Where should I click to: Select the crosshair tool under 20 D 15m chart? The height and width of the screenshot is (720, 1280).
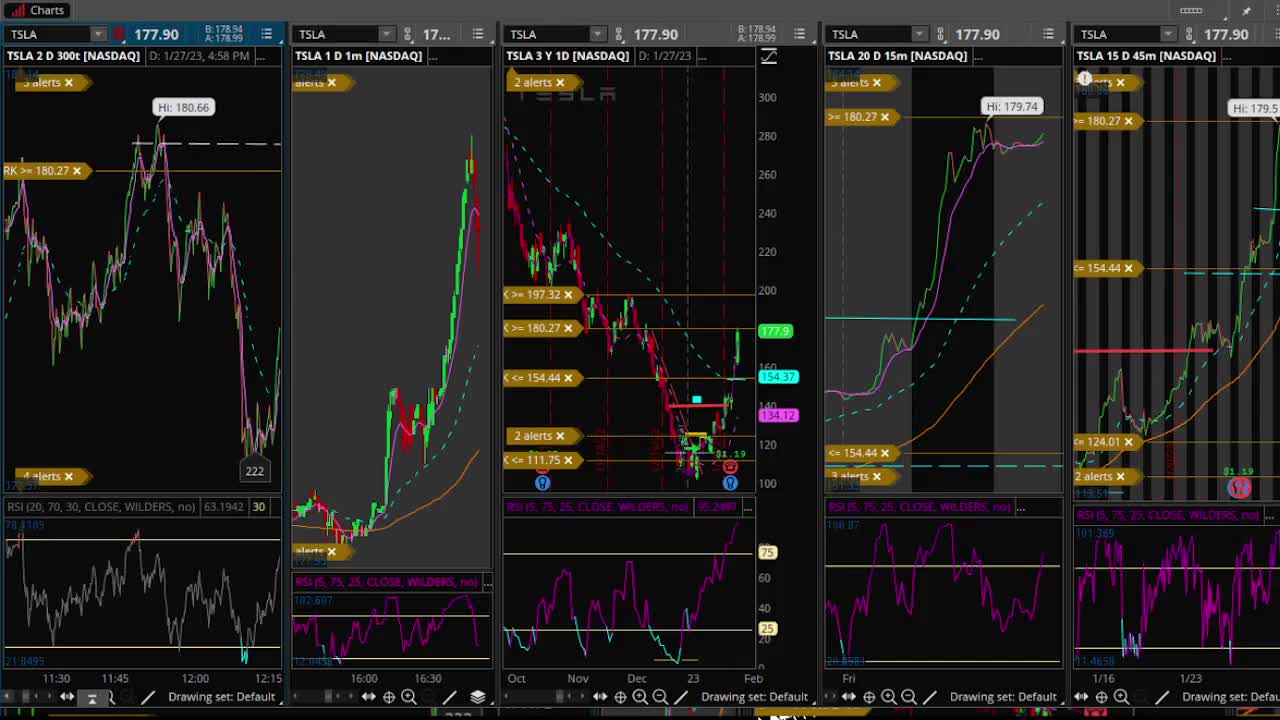869,697
